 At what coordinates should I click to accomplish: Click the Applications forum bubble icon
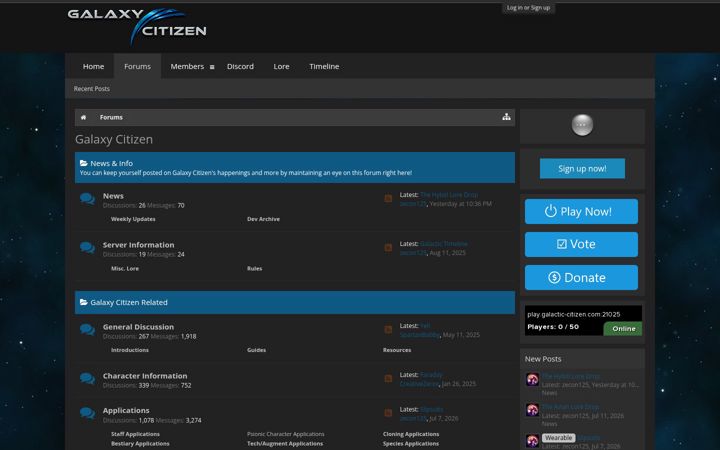click(x=87, y=413)
